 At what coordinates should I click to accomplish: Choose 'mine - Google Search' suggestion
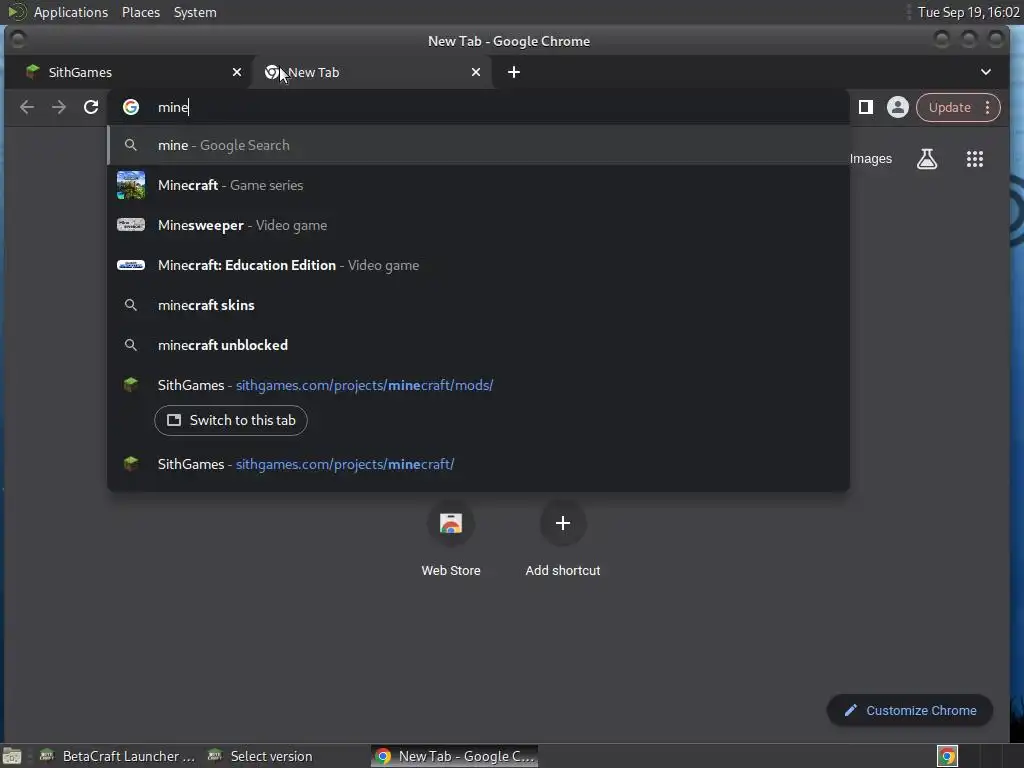(x=478, y=145)
